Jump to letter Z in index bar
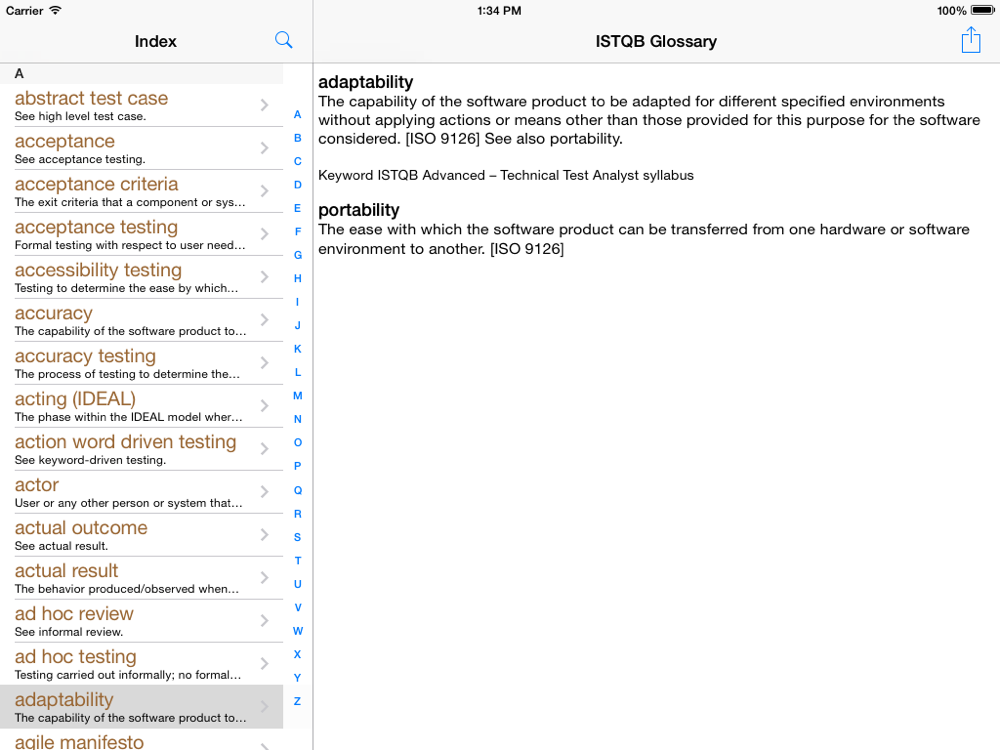This screenshot has height=750, width=1000. point(297,701)
